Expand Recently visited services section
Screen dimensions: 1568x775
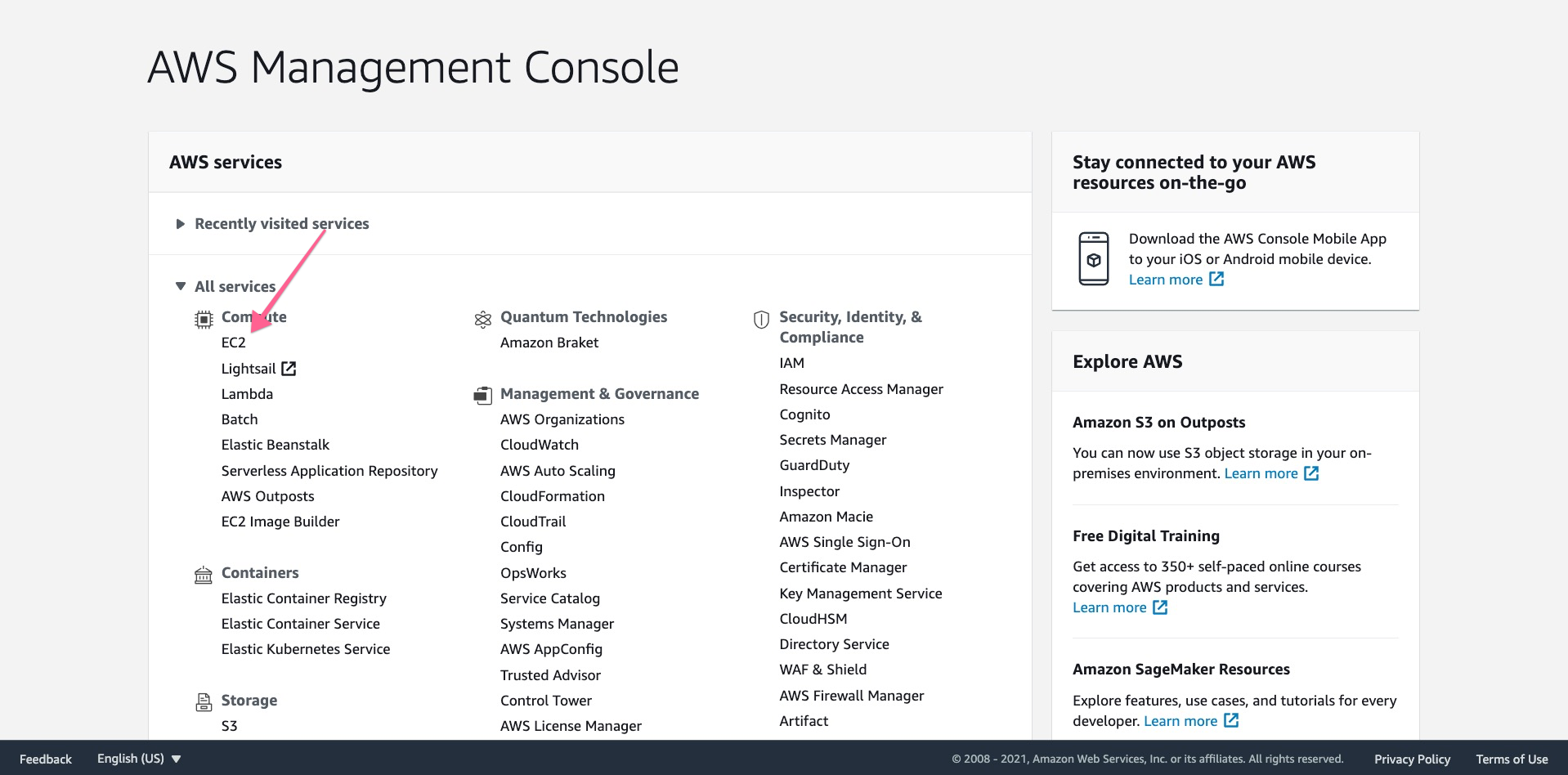pos(272,224)
